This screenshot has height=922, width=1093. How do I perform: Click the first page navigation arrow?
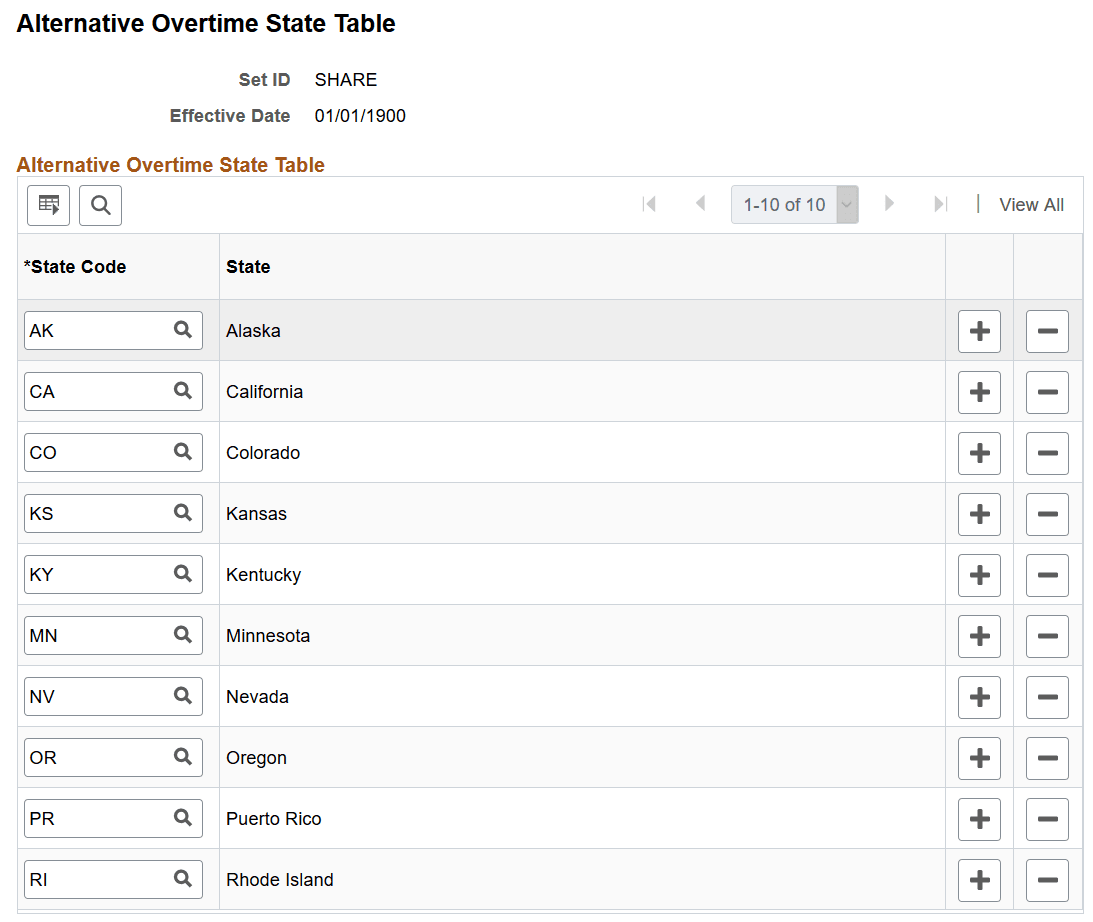click(x=649, y=204)
